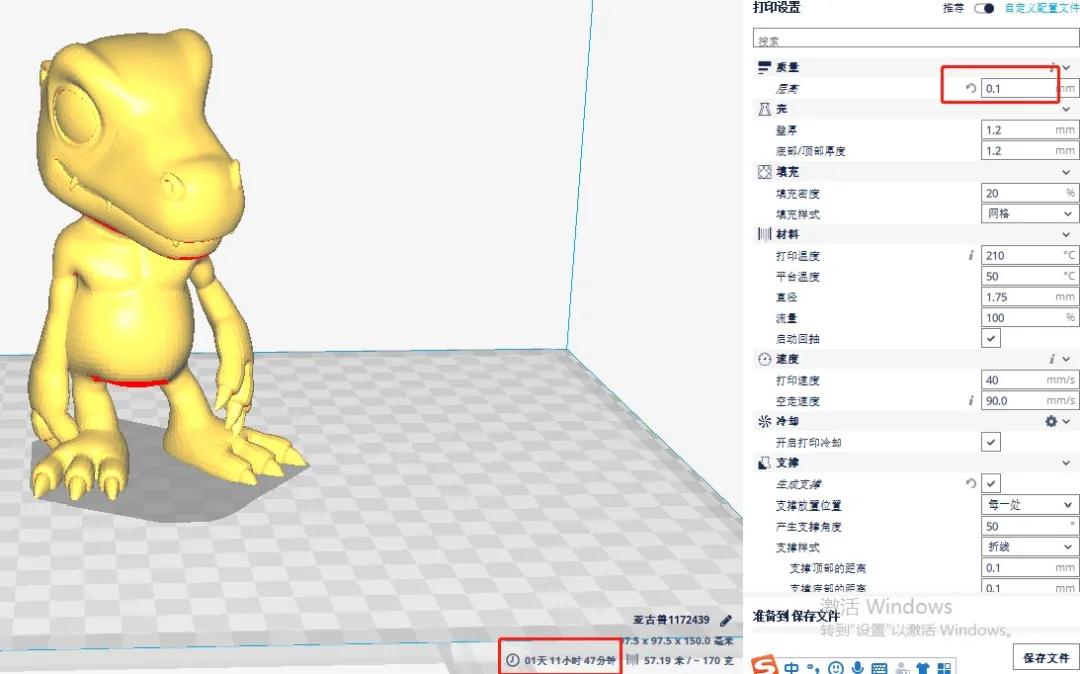Viewport: 1080px width, 674px height.
Task: Toggle the 推荐/custom print settings switch
Action: coord(984,8)
